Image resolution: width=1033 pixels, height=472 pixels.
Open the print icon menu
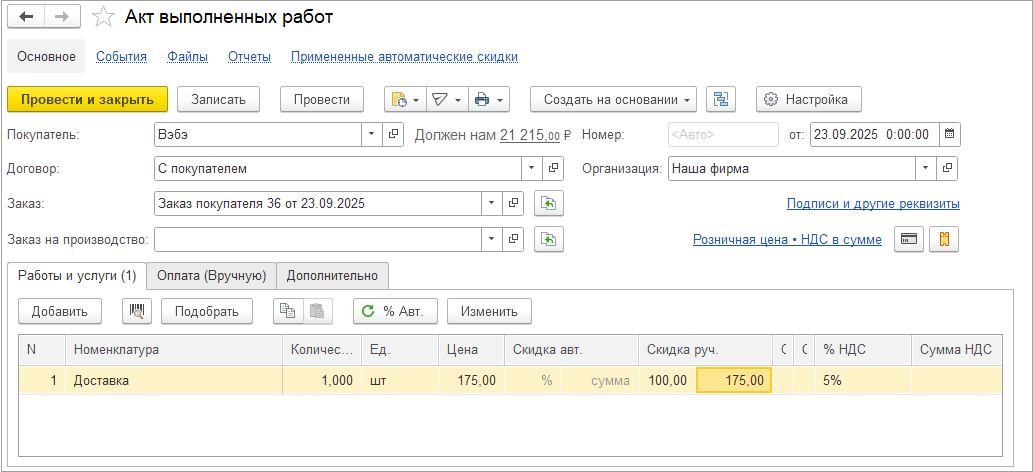point(489,100)
